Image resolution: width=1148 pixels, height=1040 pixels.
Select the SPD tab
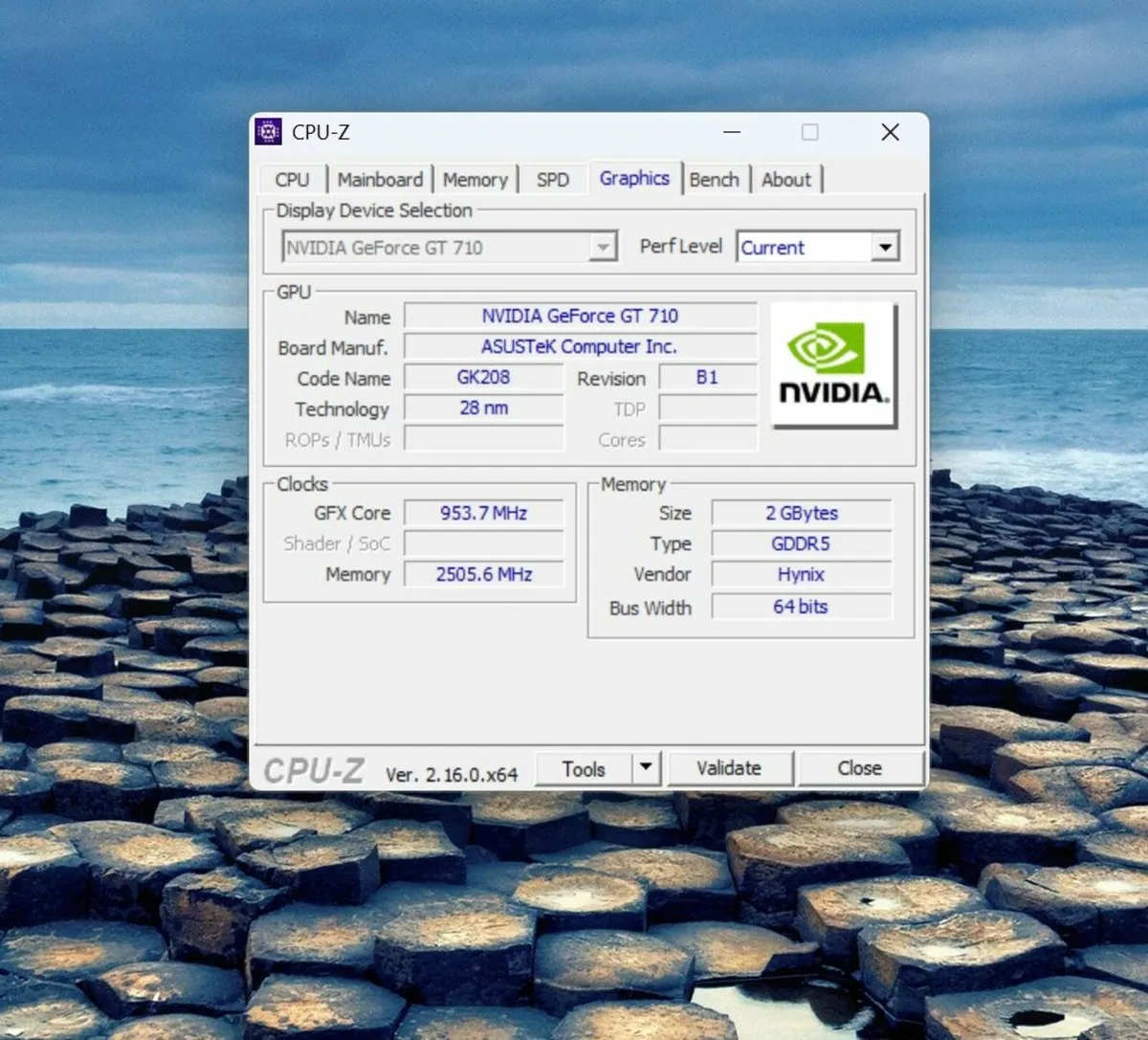click(x=552, y=179)
